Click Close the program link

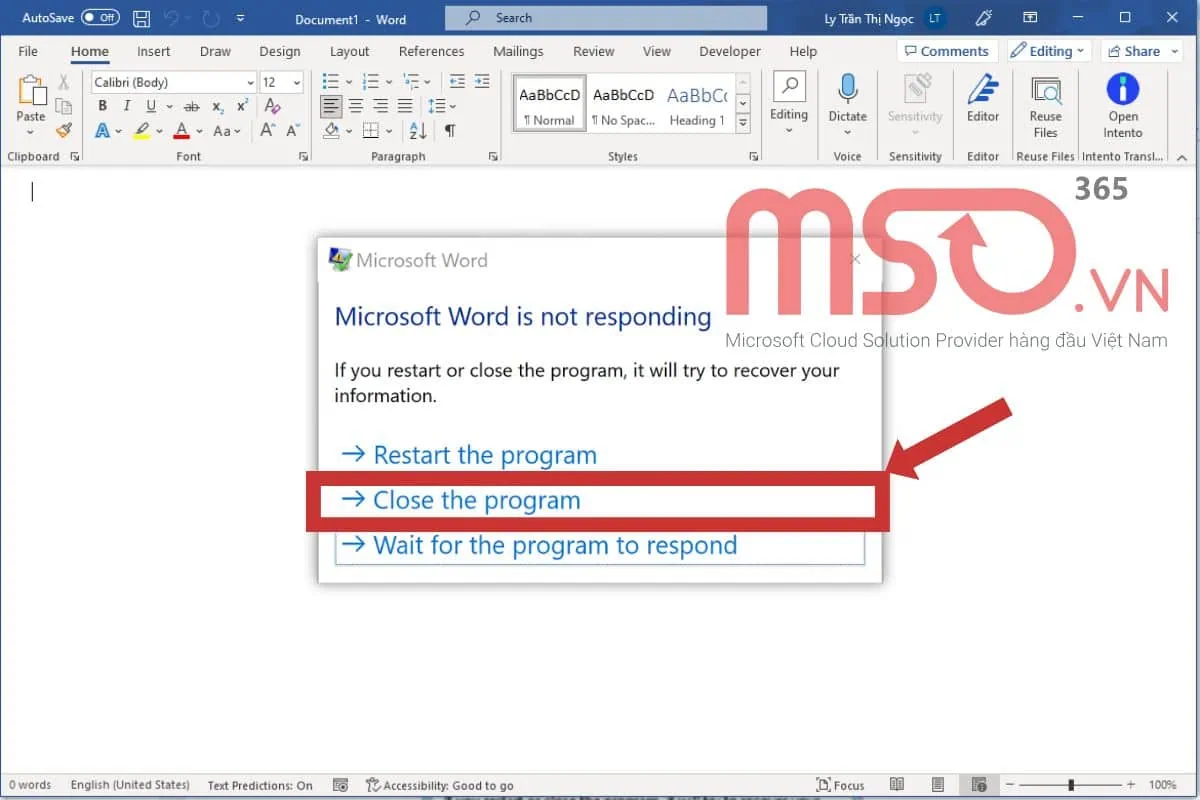coord(460,500)
